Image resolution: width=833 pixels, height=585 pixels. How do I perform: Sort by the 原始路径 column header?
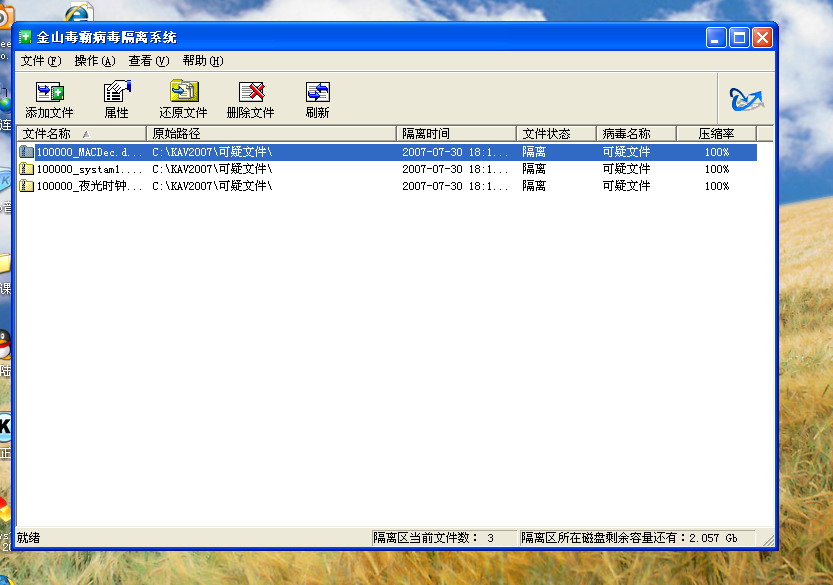tap(271, 133)
